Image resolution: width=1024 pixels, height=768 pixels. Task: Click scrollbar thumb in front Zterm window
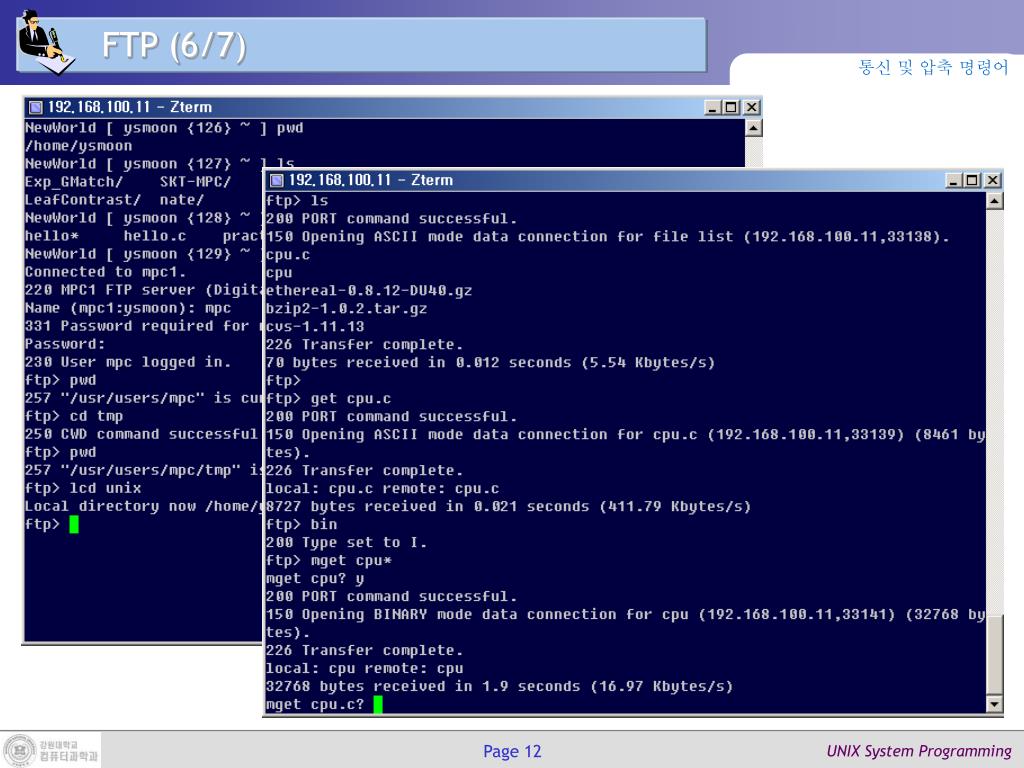(994, 655)
